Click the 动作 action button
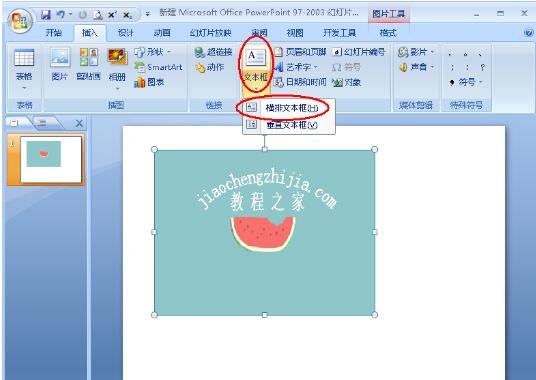 [x=209, y=67]
